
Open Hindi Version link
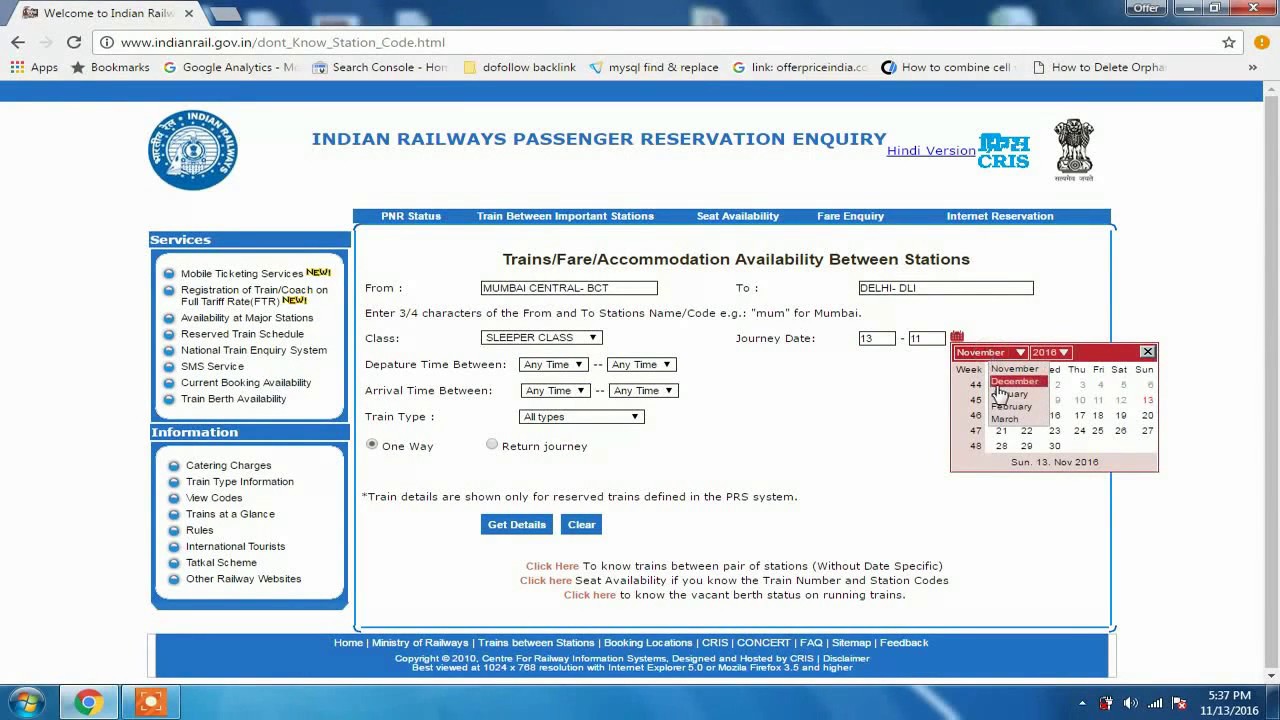(931, 150)
